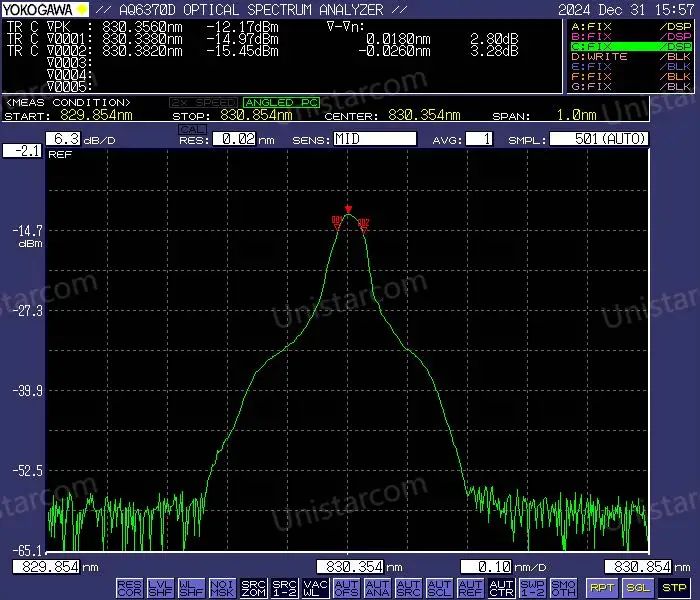Viewport: 700px width, 600px height.
Task: Toggle the 2X SPEED indicator
Action: [203, 103]
